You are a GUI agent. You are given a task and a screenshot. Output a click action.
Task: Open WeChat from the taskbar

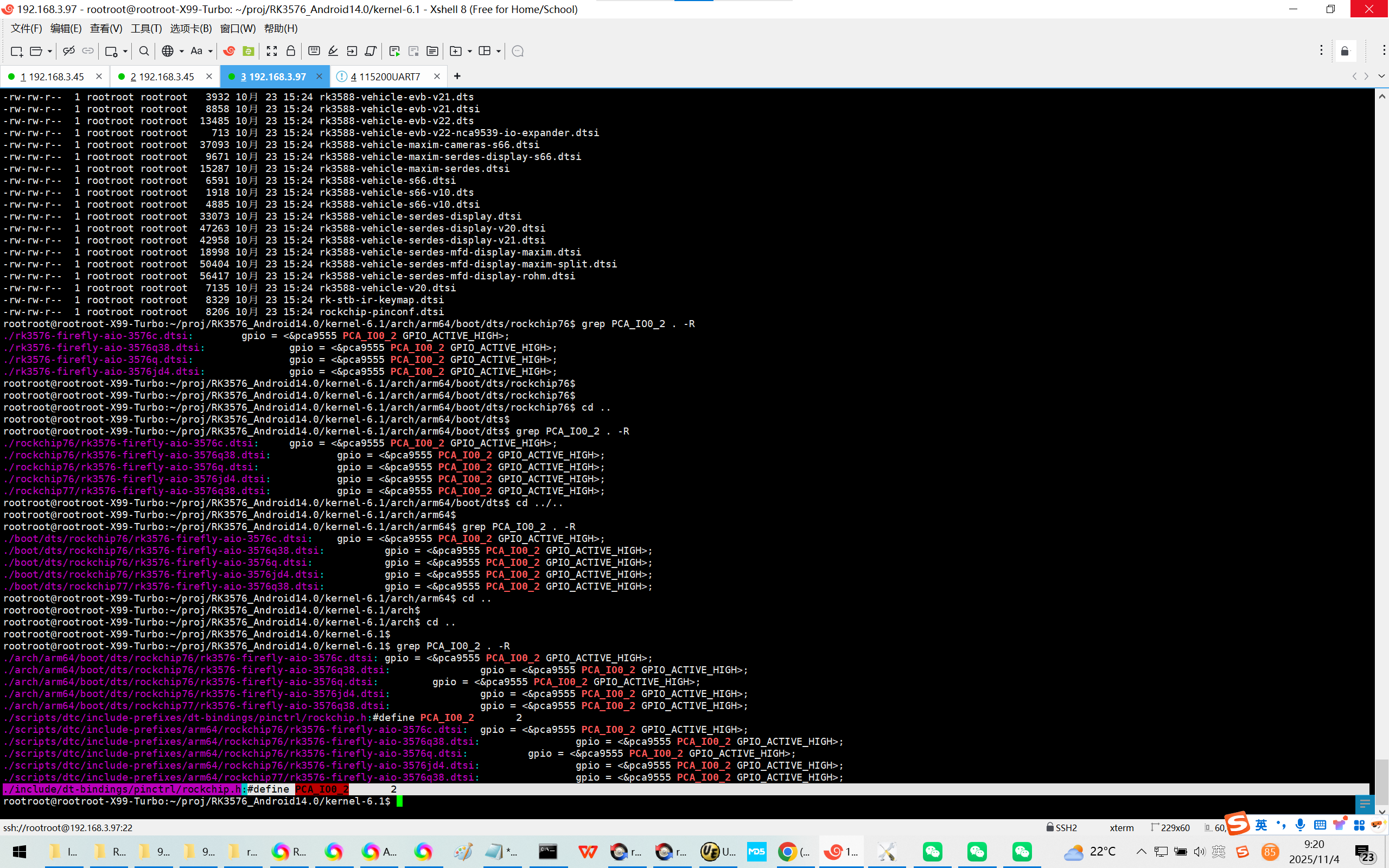pyautogui.click(x=932, y=852)
